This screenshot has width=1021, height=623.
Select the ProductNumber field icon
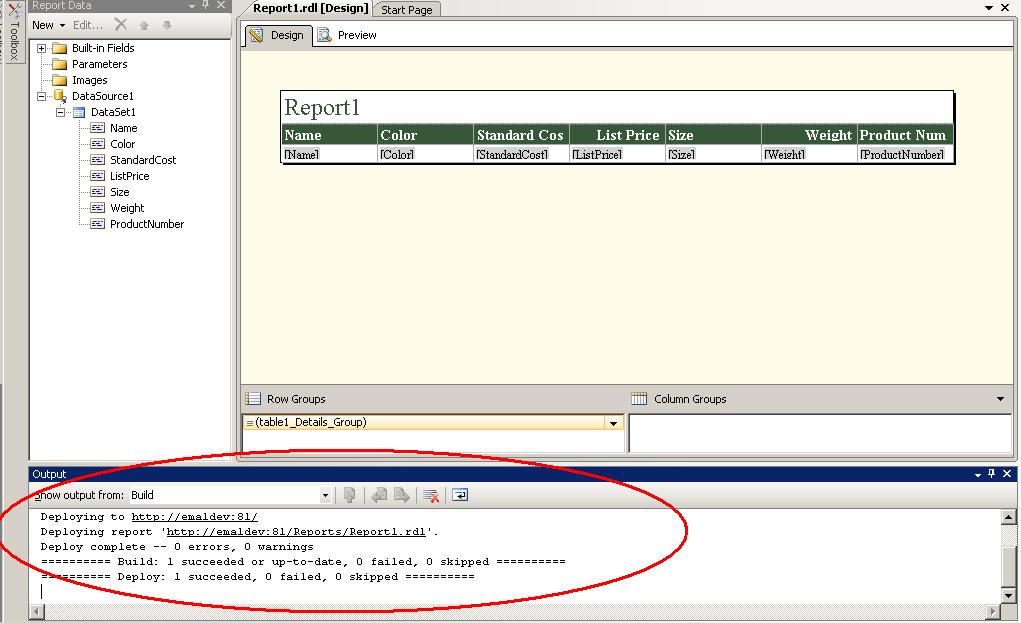[97, 224]
